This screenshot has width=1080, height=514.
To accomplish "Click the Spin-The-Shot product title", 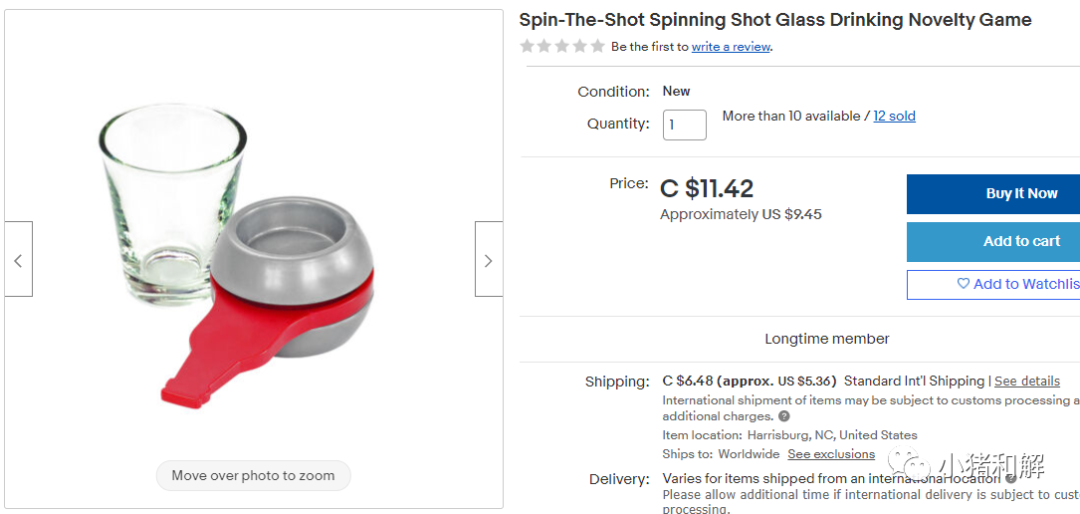I will coord(775,20).
